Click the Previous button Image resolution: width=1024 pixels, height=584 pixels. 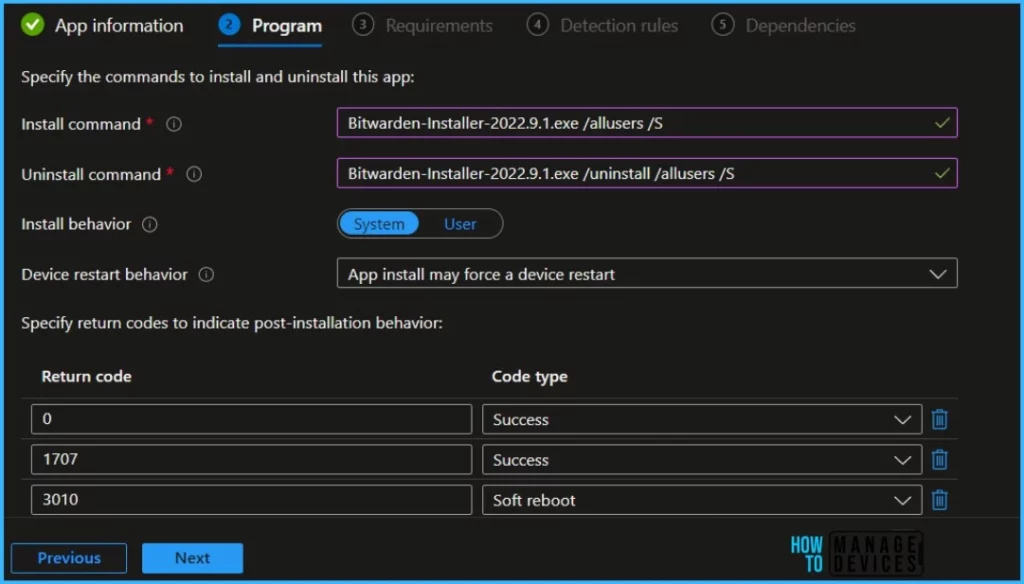point(69,558)
